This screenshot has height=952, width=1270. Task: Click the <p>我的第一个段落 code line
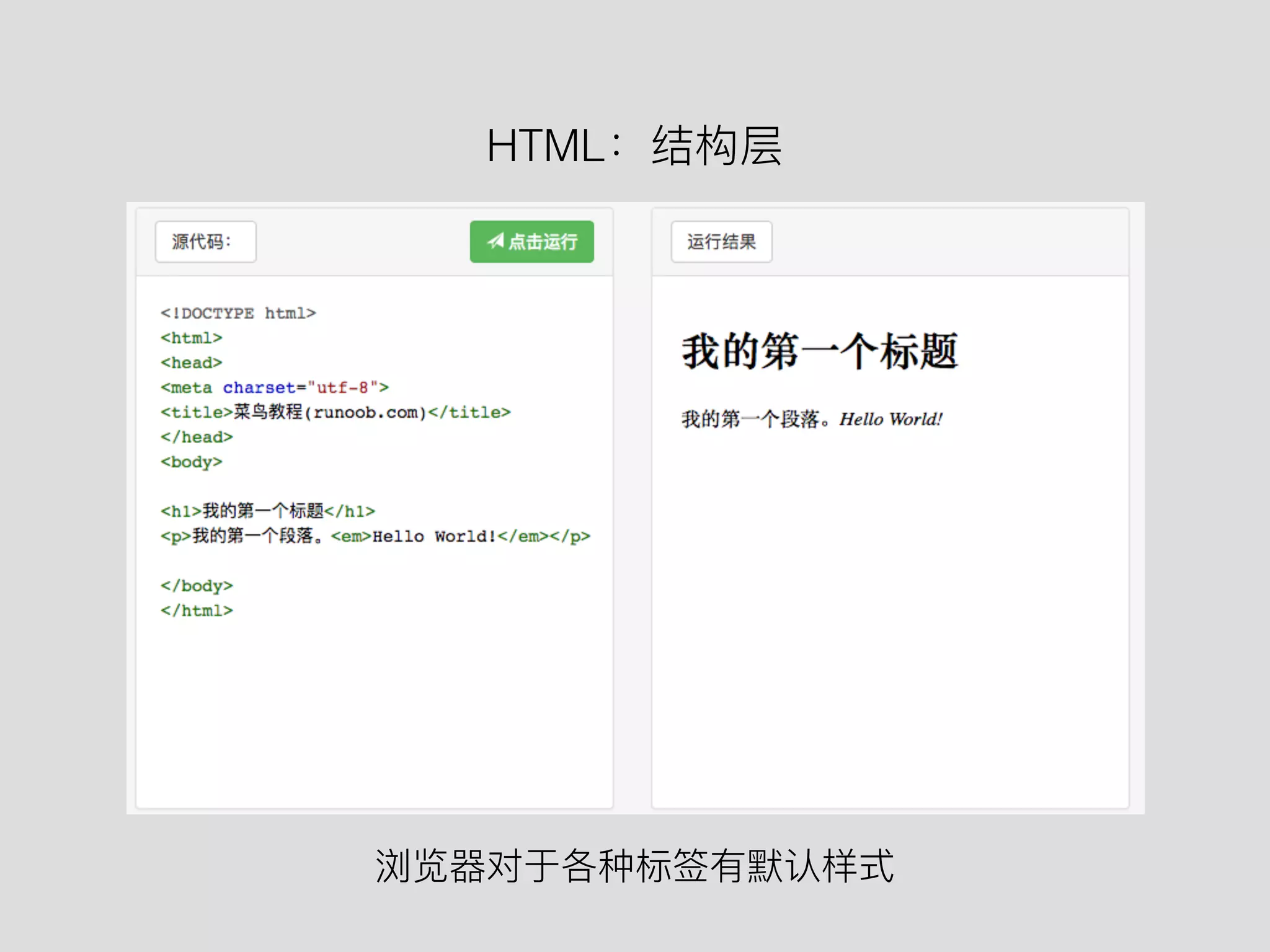click(x=375, y=536)
